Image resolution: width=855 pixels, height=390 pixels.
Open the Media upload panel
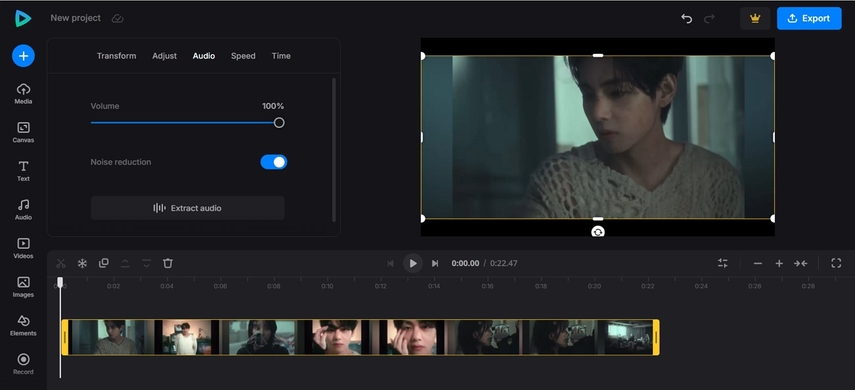point(23,94)
